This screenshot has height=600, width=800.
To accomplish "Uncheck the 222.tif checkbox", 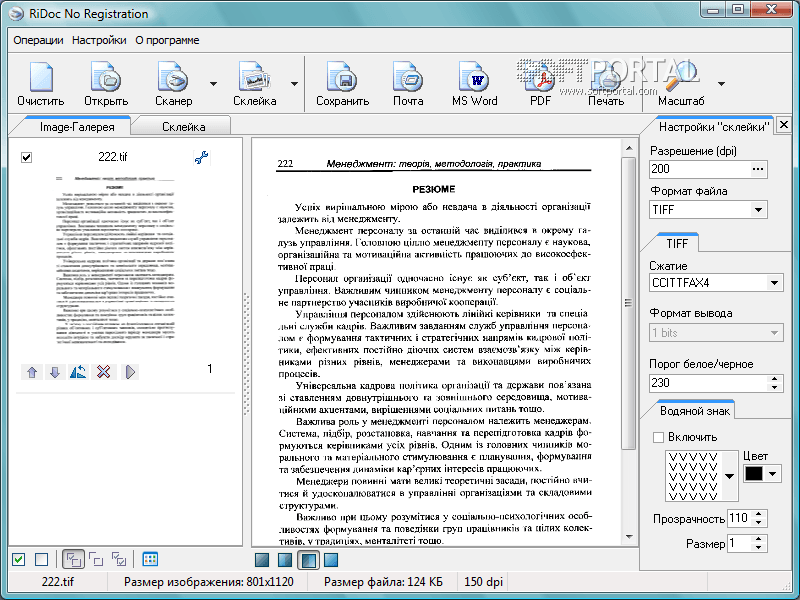I will (27, 158).
